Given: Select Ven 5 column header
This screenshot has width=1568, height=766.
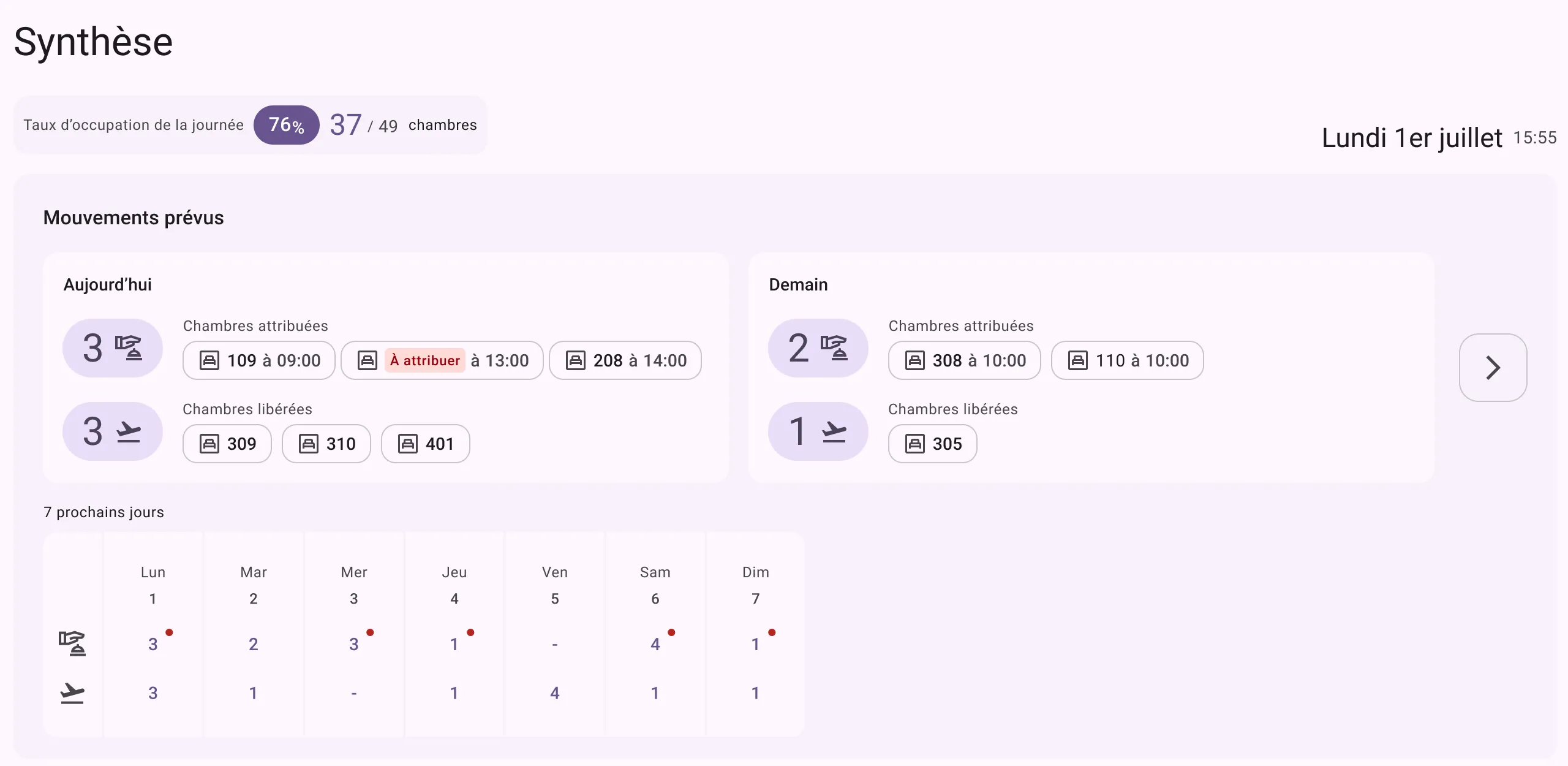Looking at the screenshot, I should [x=555, y=585].
